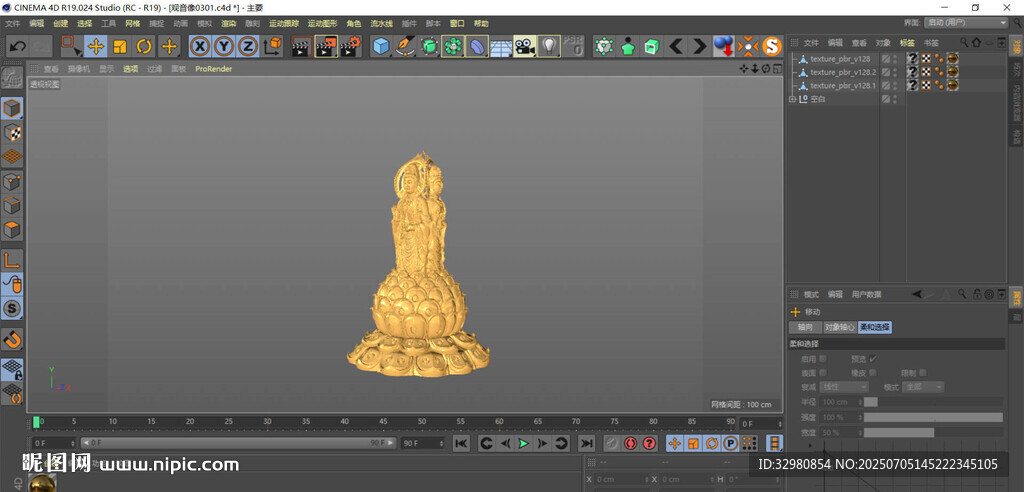Viewport: 1024px width, 492px height.
Task: Click the Record Active Objects button
Action: click(x=611, y=443)
